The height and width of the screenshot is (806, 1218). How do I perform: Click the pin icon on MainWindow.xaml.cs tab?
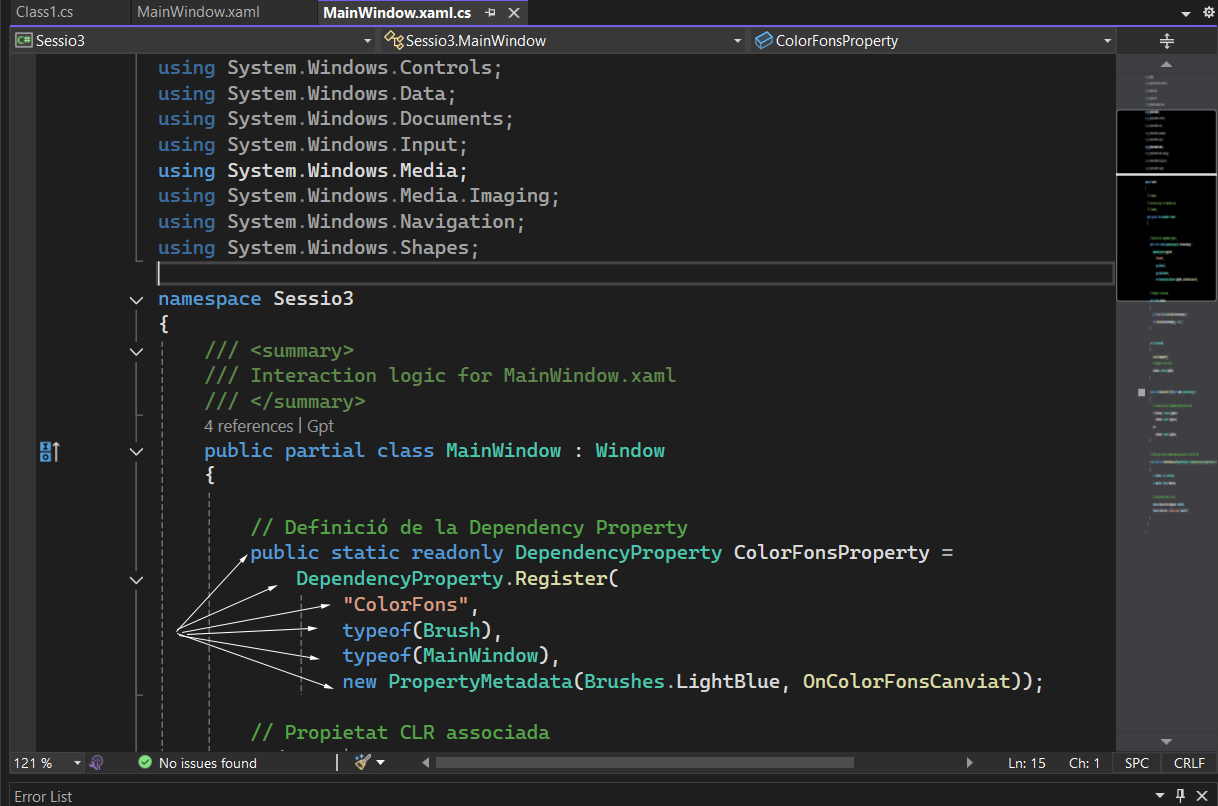490,13
